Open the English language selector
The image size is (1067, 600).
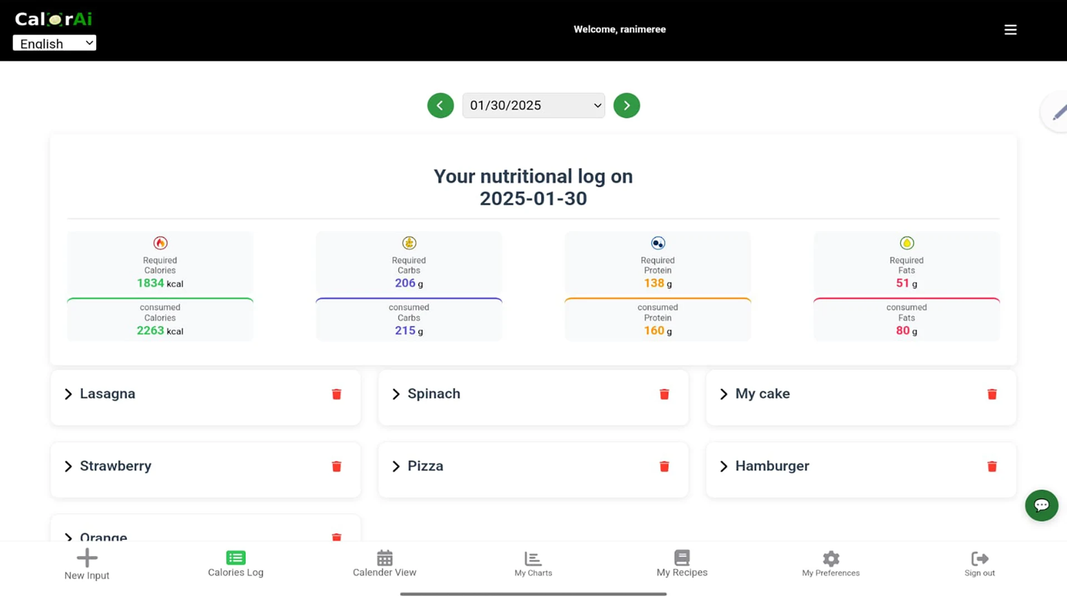coord(54,42)
